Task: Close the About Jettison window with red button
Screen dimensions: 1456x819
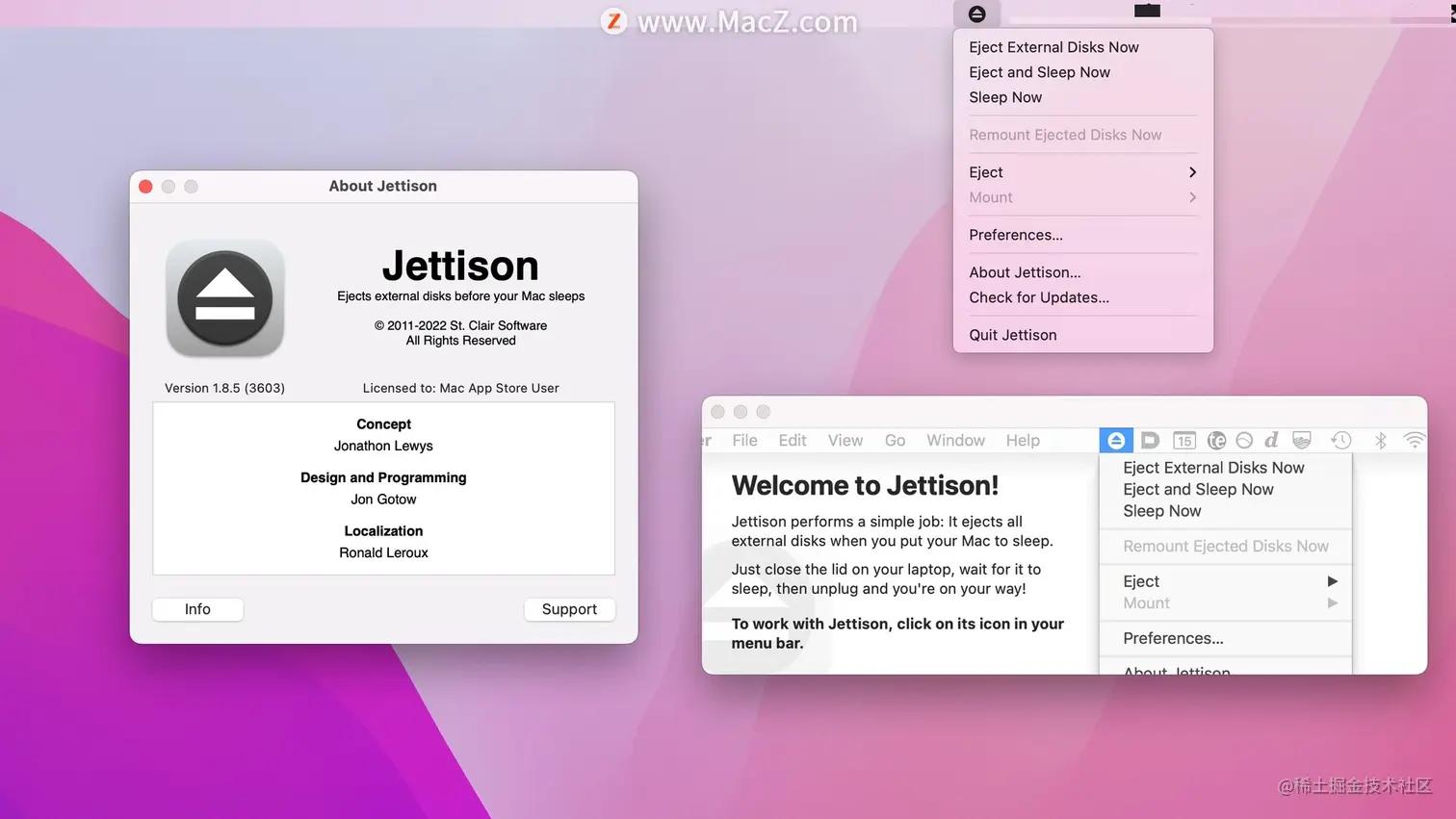Action: coord(145,187)
